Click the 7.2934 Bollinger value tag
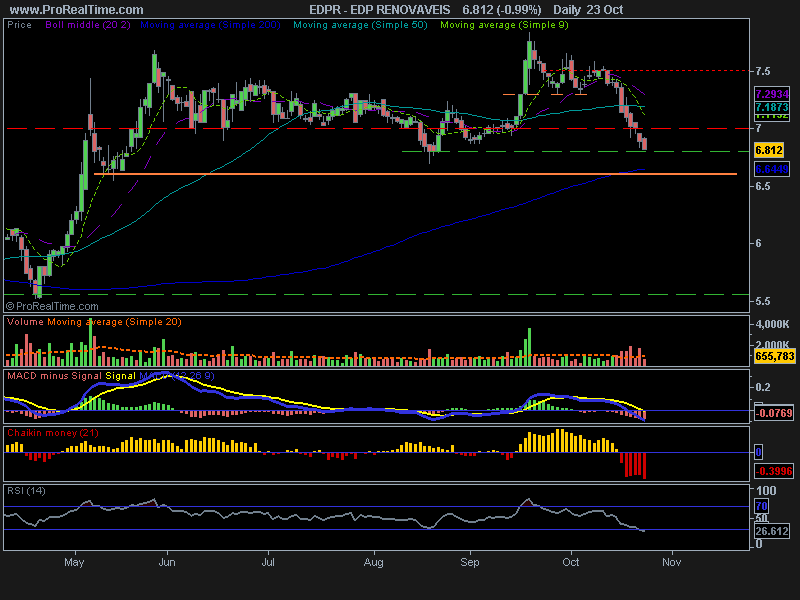This screenshot has width=800, height=600. click(772, 94)
